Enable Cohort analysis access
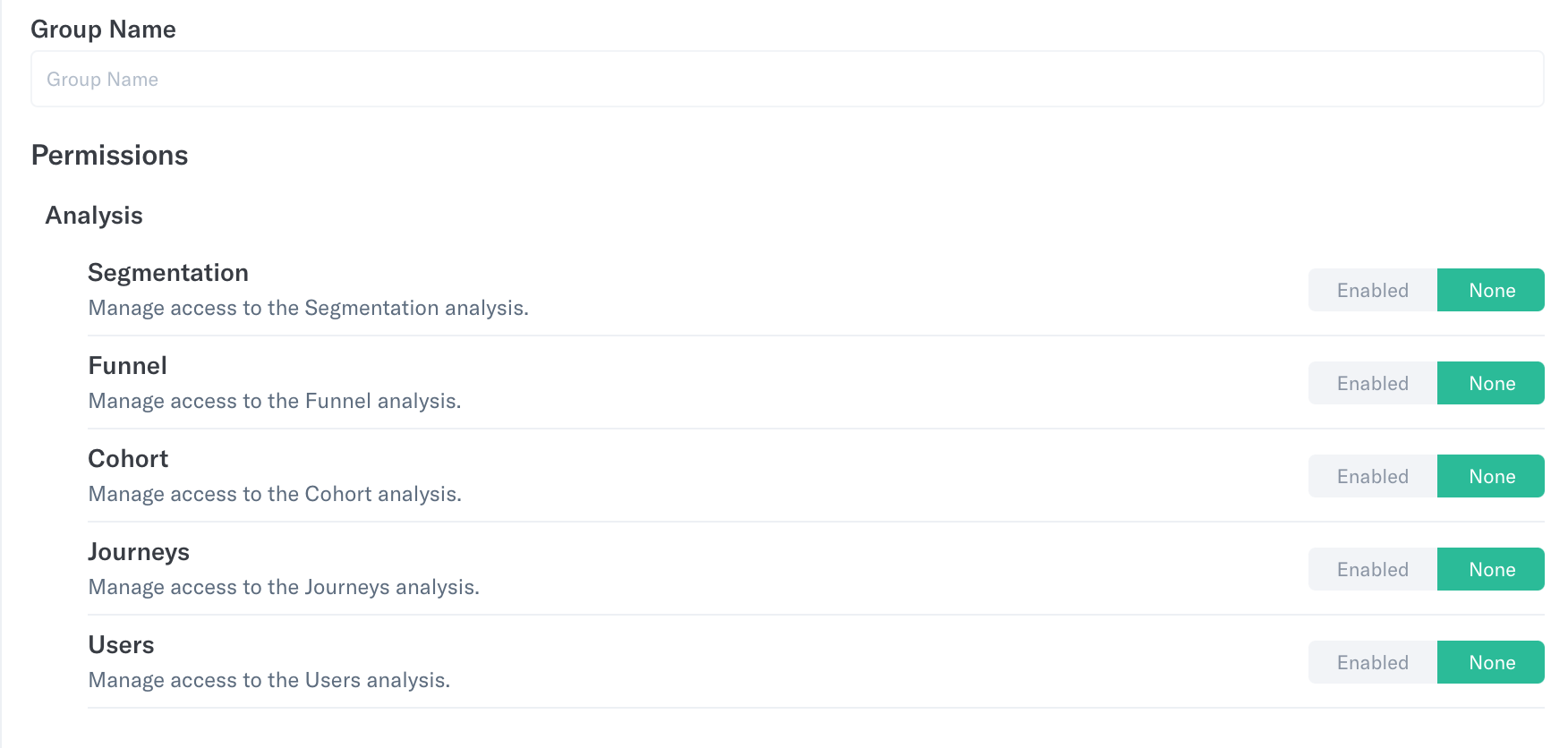Screen dimensions: 1568x748 click(x=1373, y=476)
